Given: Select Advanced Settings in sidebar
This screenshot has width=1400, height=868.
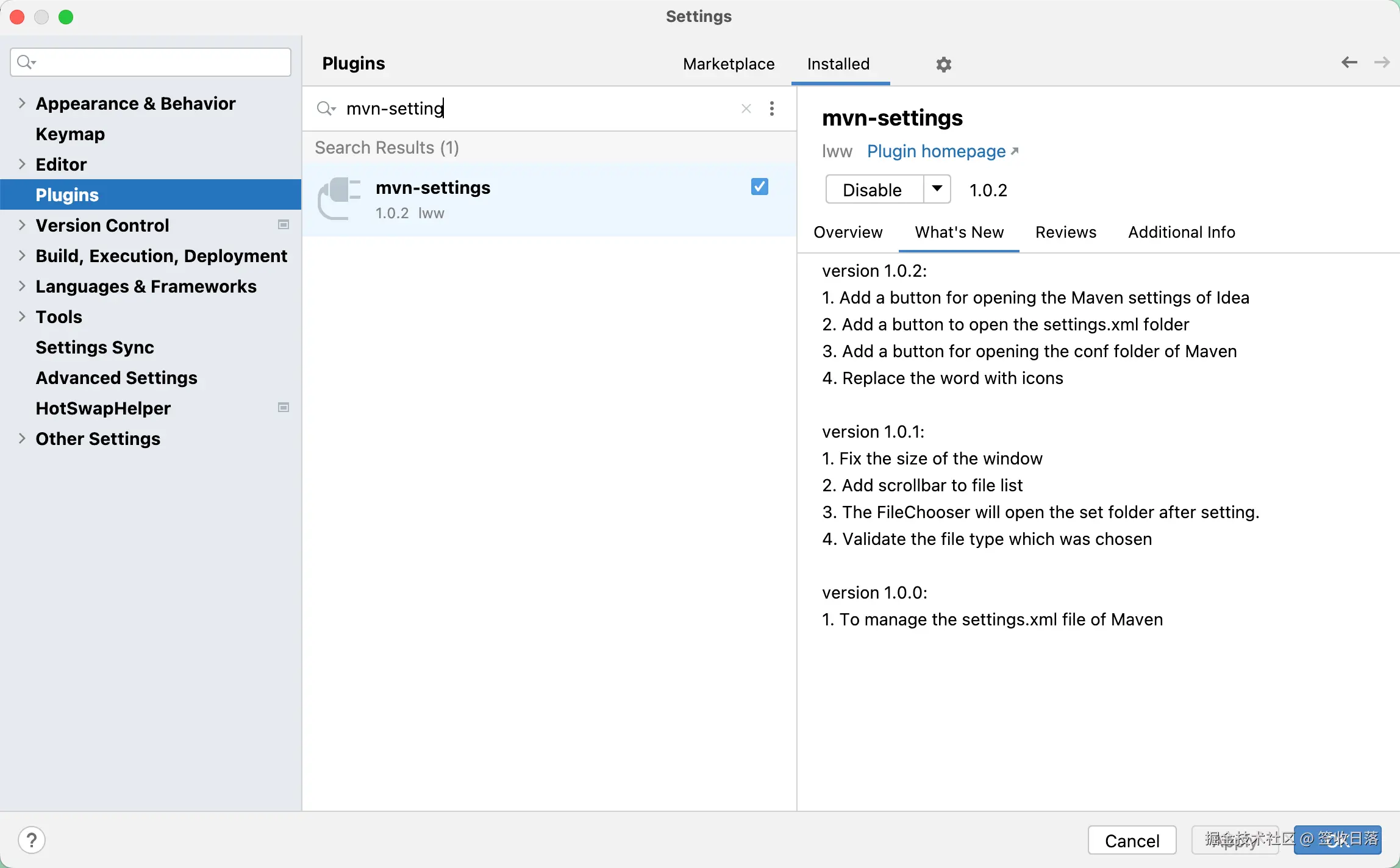Looking at the screenshot, I should [x=116, y=378].
